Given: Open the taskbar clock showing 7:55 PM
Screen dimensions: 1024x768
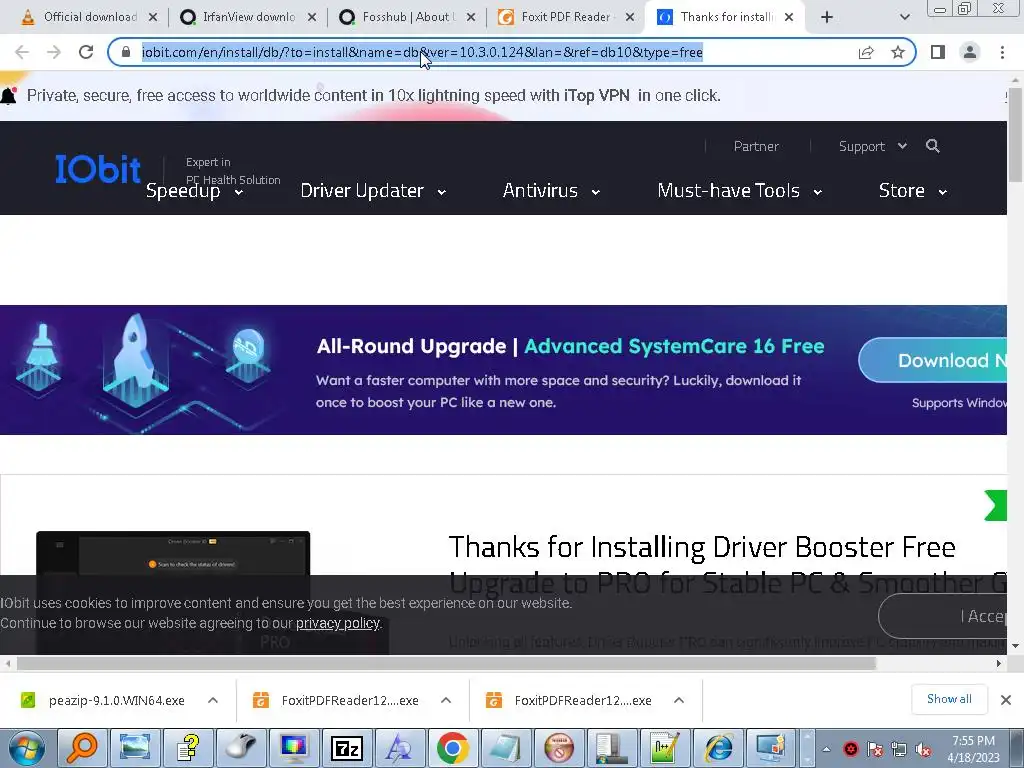Looking at the screenshot, I should tap(973, 749).
